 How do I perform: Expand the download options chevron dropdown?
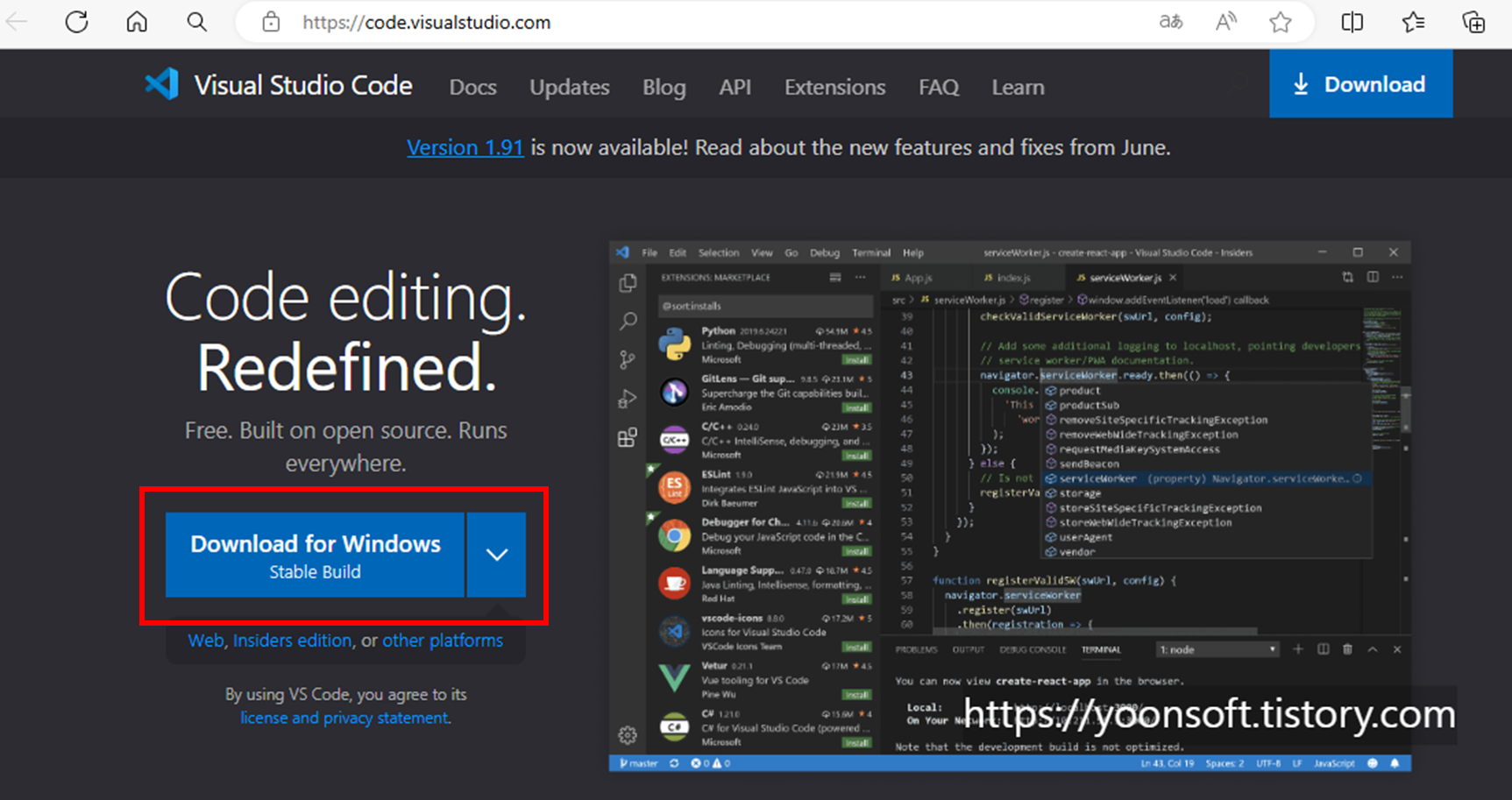coord(497,555)
